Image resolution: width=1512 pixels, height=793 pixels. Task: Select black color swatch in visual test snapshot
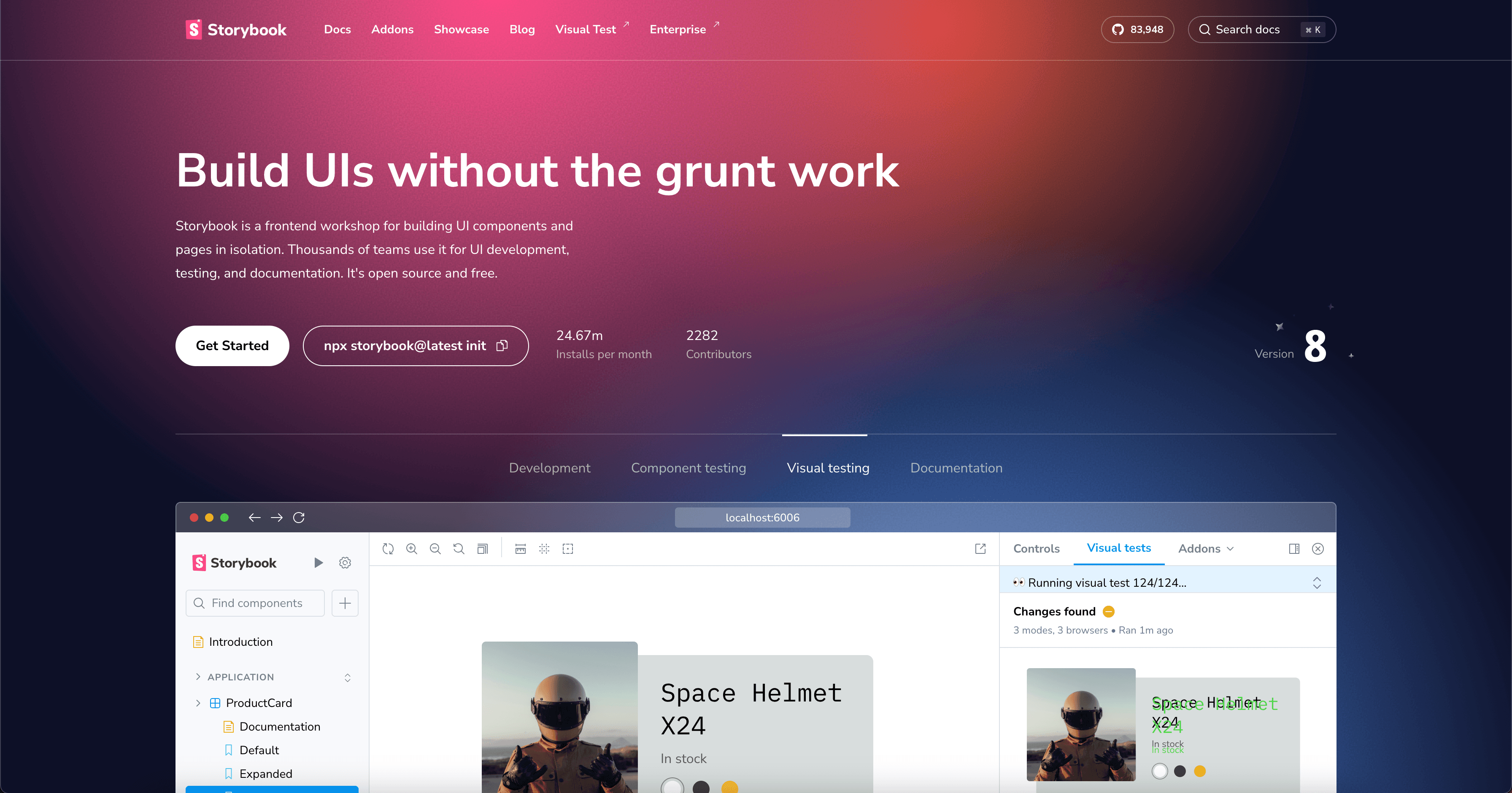[1180, 771]
